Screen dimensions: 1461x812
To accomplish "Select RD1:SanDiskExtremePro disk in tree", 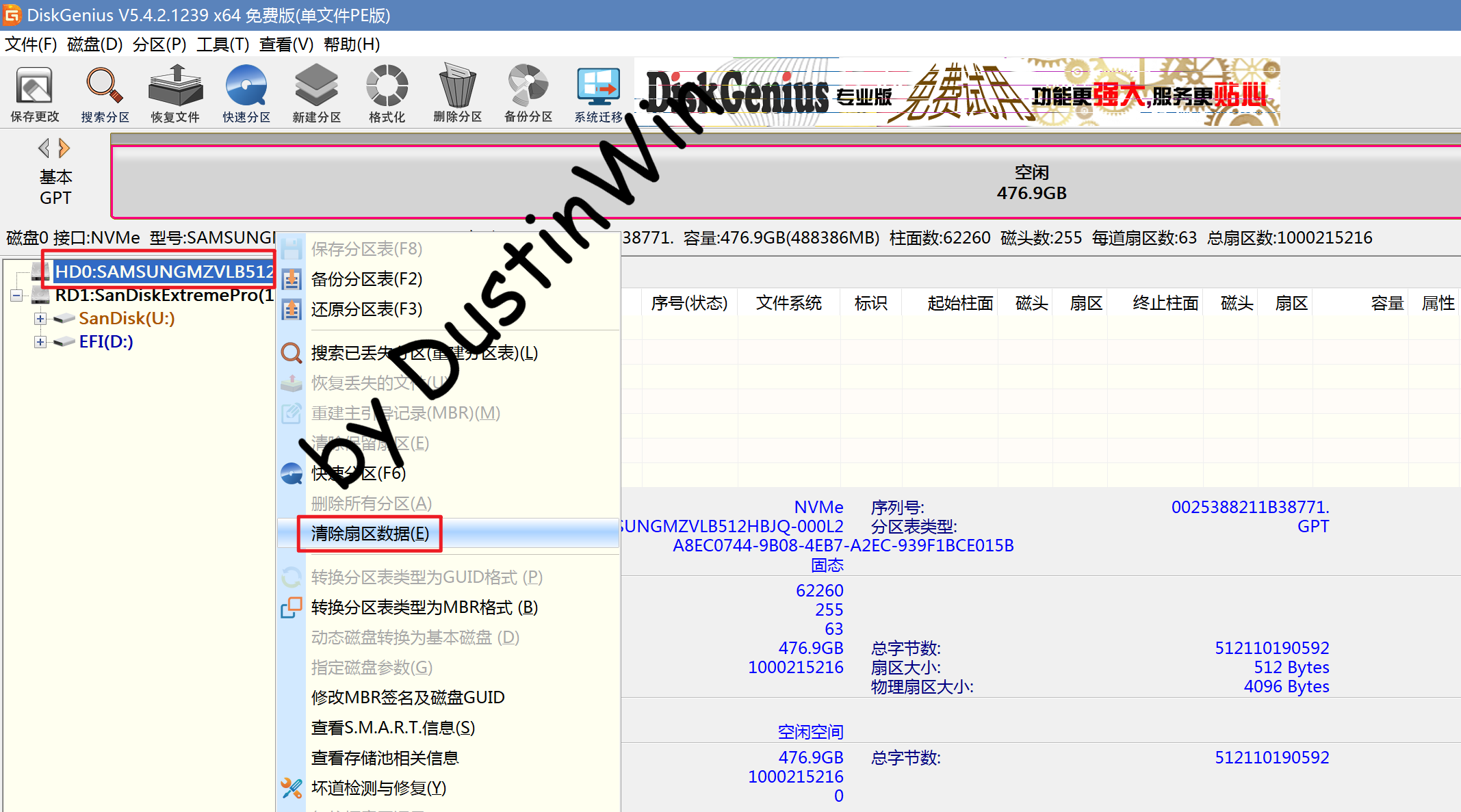I will (164, 296).
